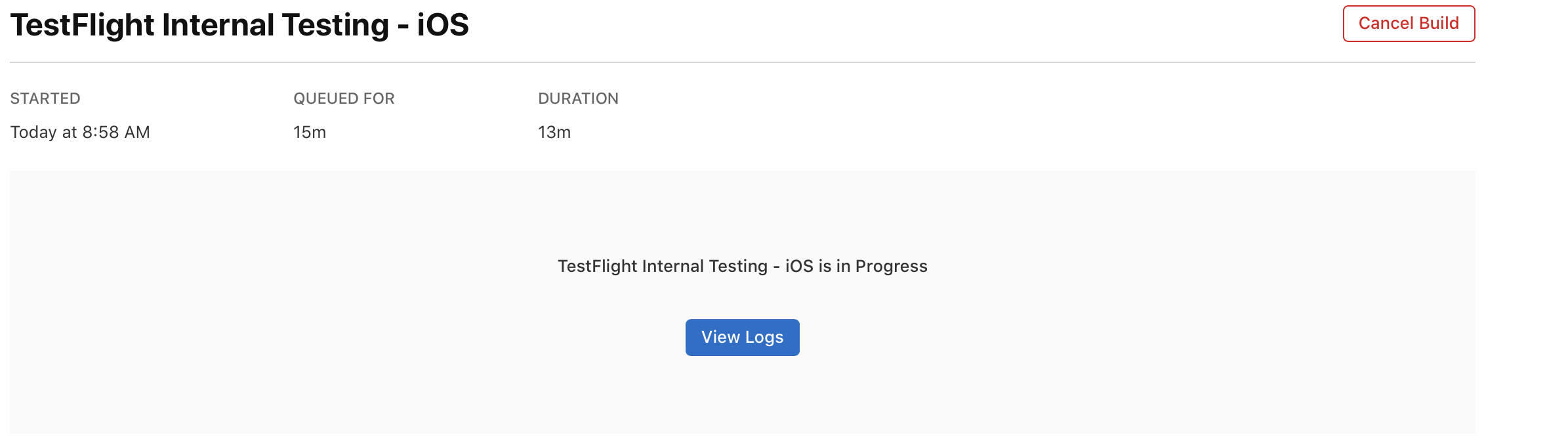Click the word 'iOS' in the heading
Screen dimensions: 1568x444
tap(443, 26)
